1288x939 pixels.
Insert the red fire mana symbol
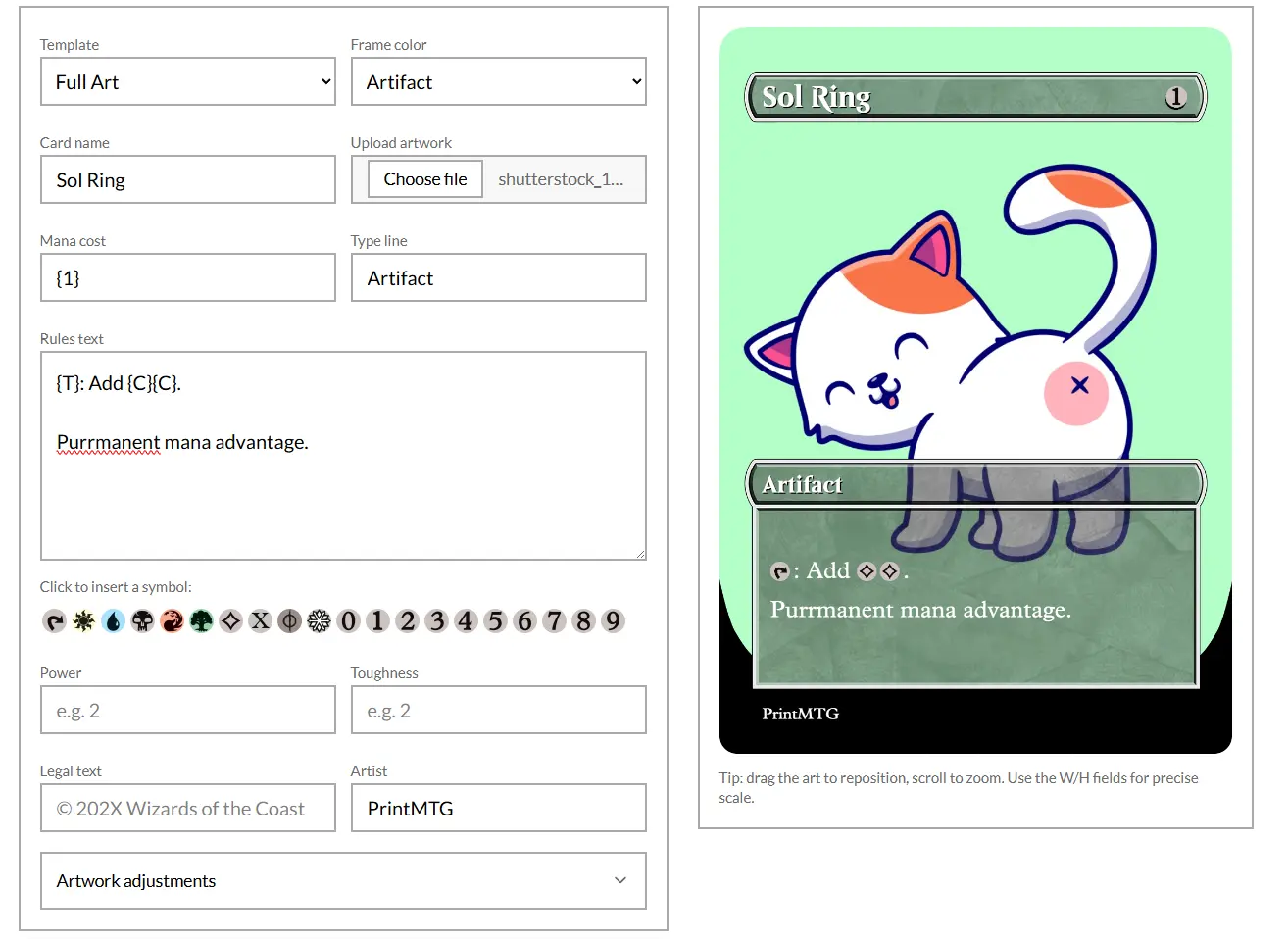(x=173, y=621)
